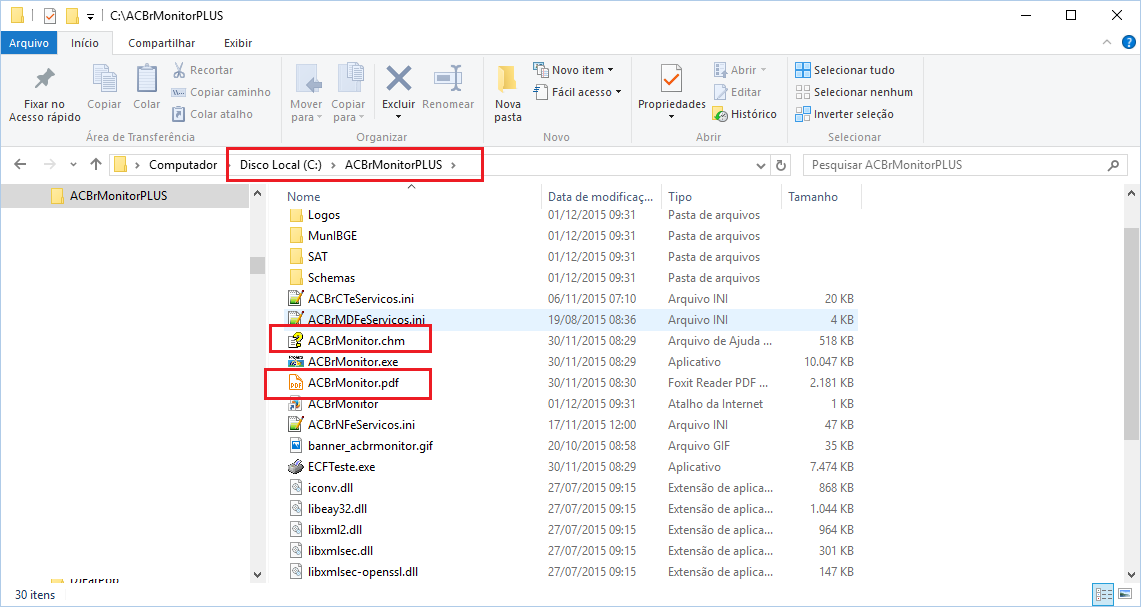The height and width of the screenshot is (607, 1141).
Task: Click Inverter seleção
Action: point(844,114)
